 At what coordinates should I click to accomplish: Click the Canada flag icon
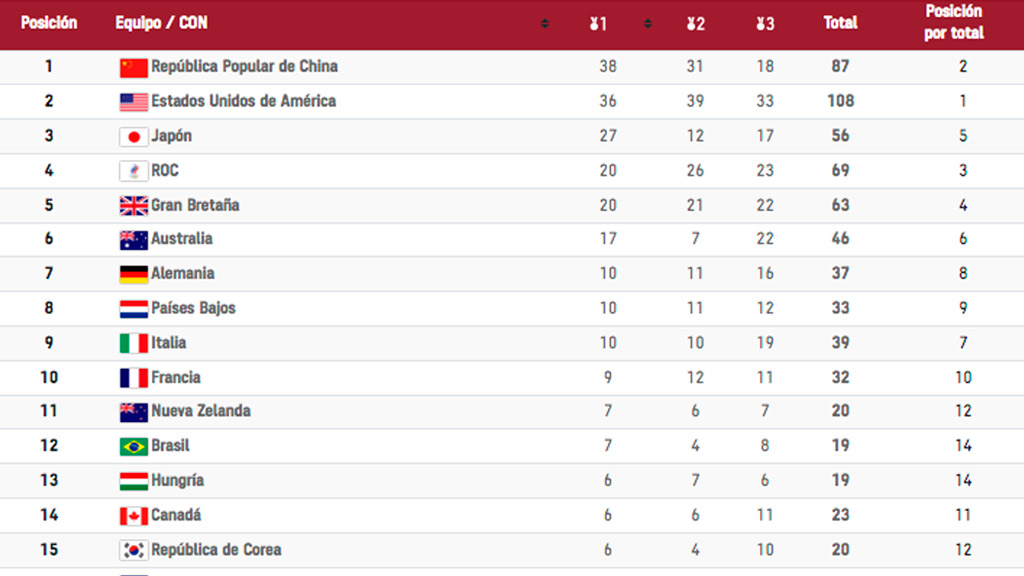[134, 516]
